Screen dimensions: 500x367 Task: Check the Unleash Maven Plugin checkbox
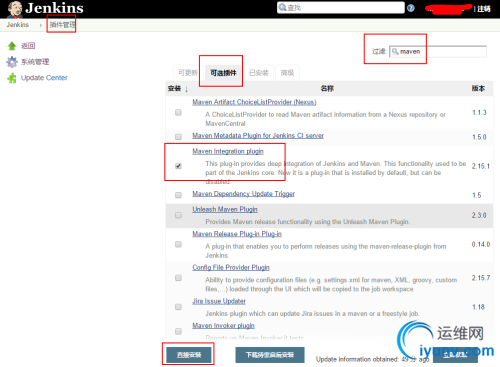point(178,215)
